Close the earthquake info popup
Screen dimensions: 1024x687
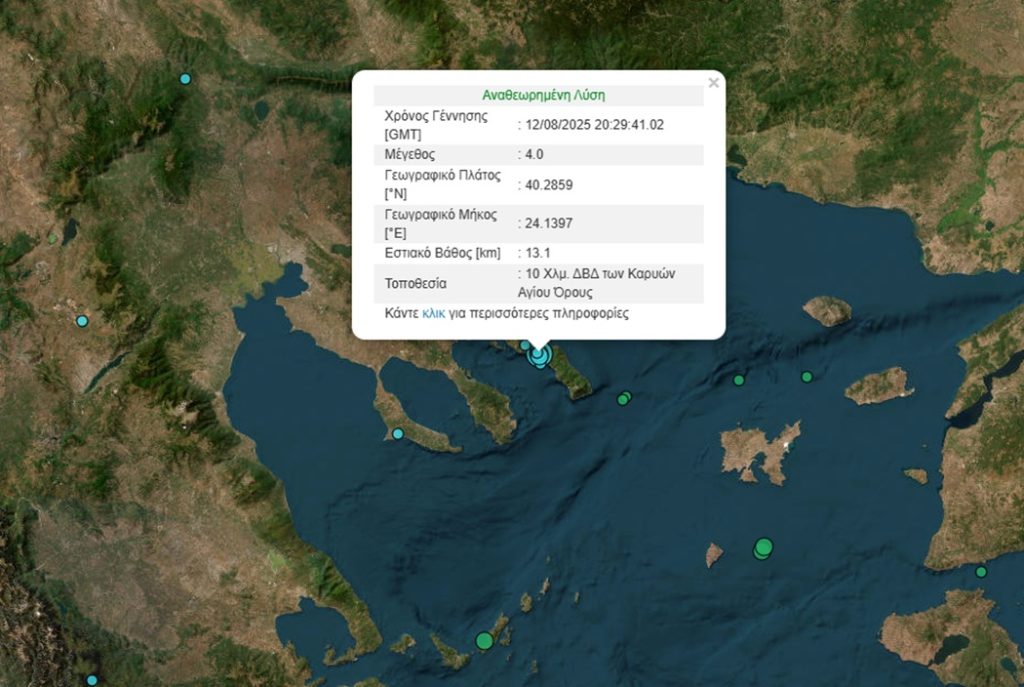point(713,83)
